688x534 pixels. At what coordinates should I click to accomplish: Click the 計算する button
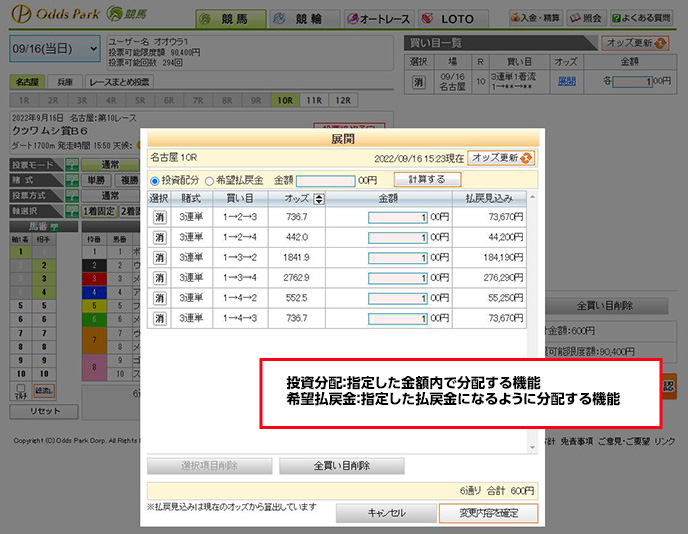click(x=427, y=179)
